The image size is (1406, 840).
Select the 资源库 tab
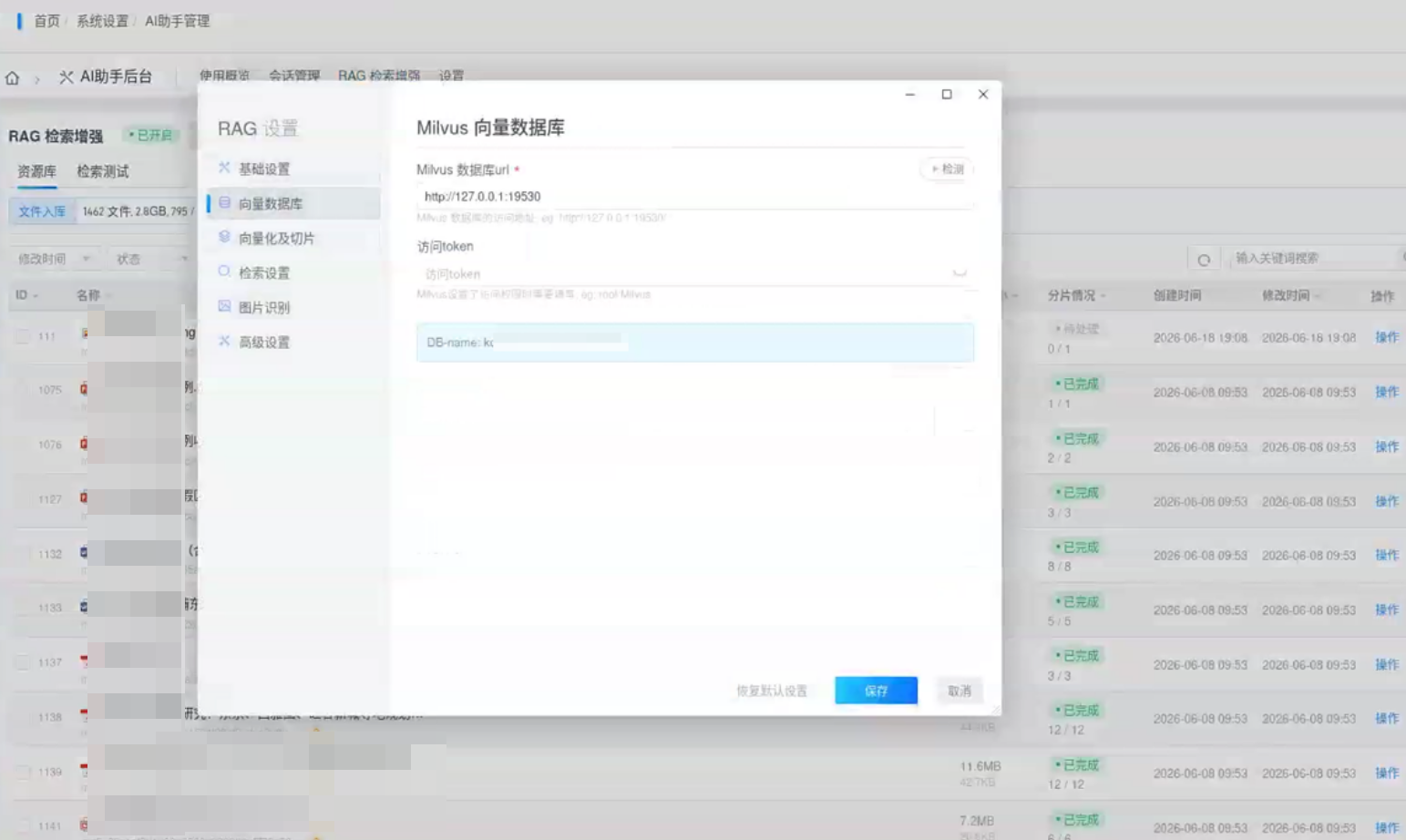click(36, 171)
